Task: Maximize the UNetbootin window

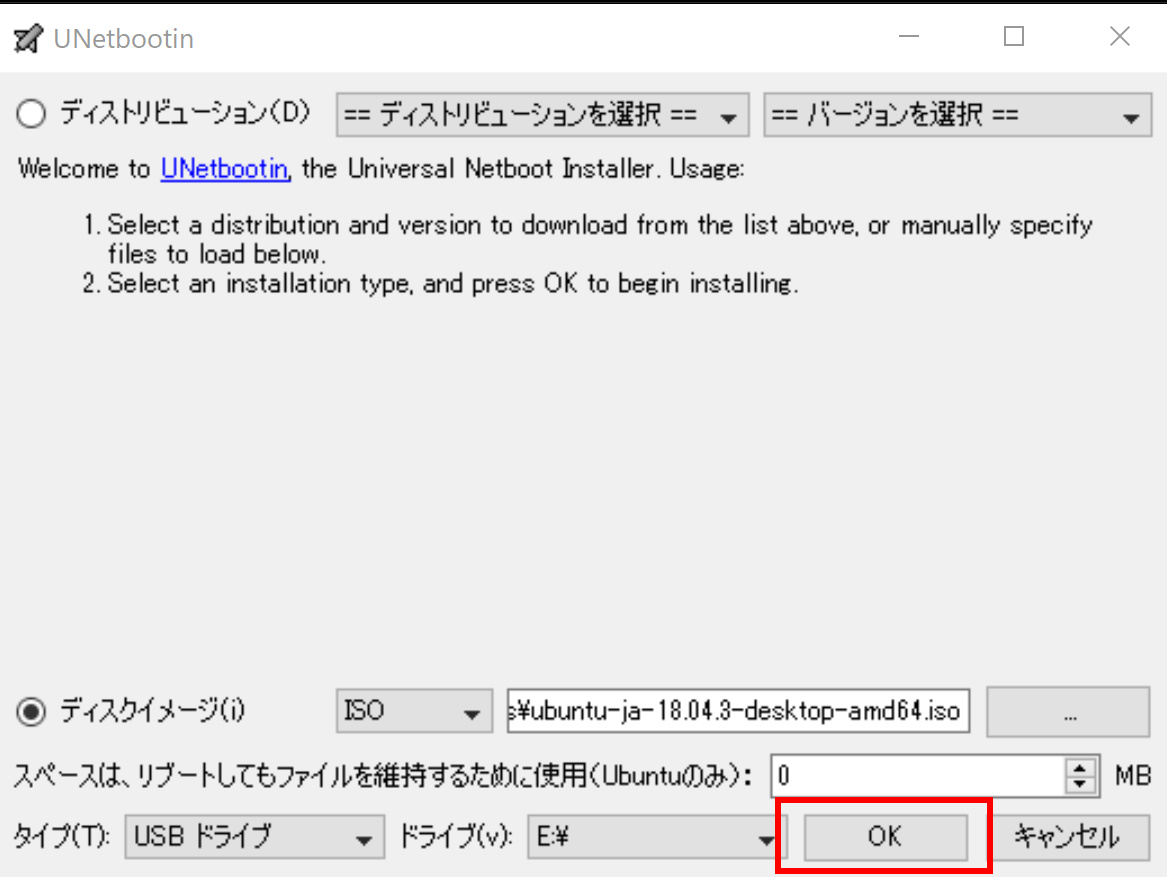Action: point(1014,36)
